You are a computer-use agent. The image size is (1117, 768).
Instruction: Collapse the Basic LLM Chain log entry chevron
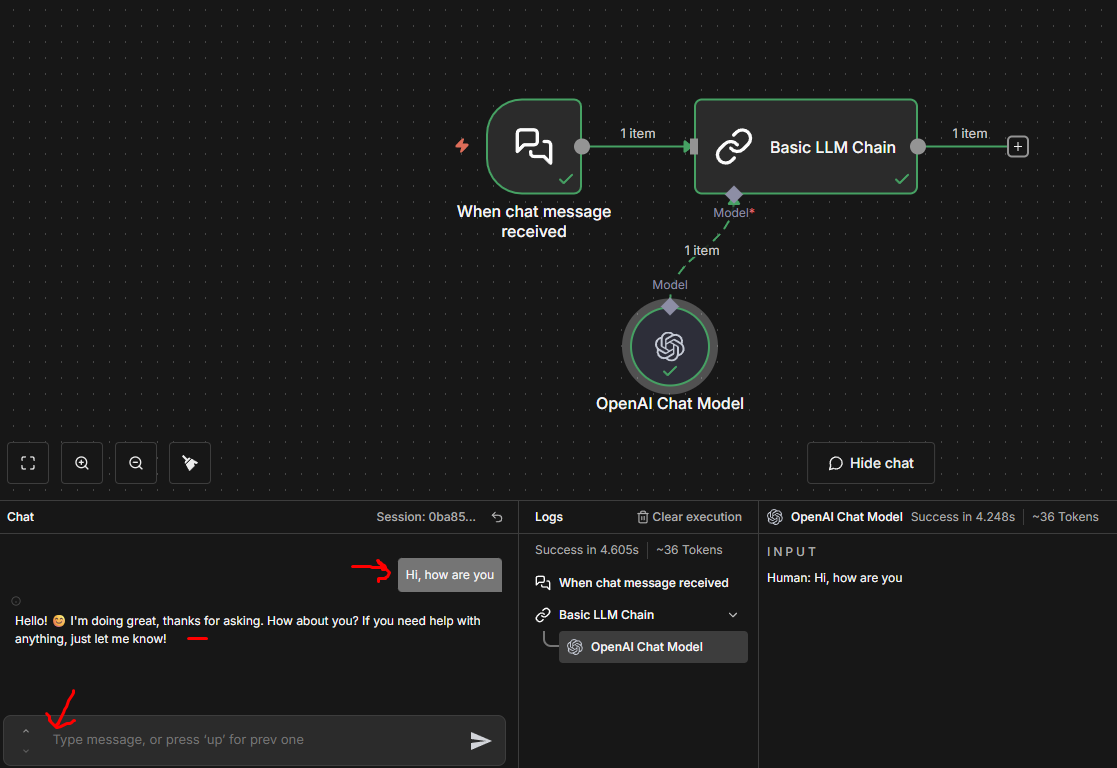(x=733, y=614)
